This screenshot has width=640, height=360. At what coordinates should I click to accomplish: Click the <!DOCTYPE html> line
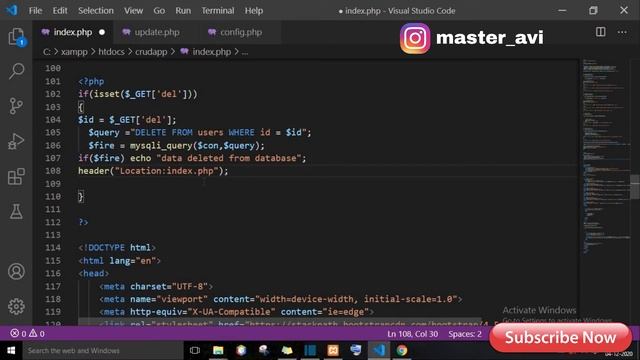(117, 247)
